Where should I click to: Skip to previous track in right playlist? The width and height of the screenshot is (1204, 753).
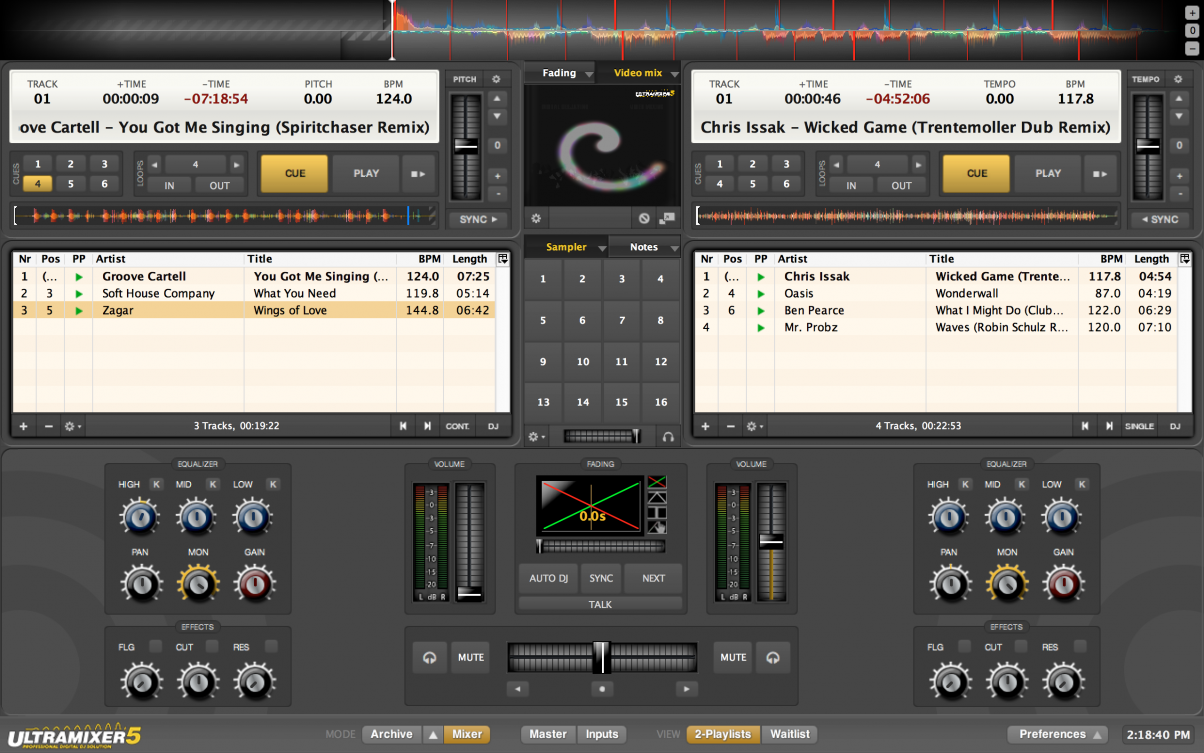point(1085,426)
